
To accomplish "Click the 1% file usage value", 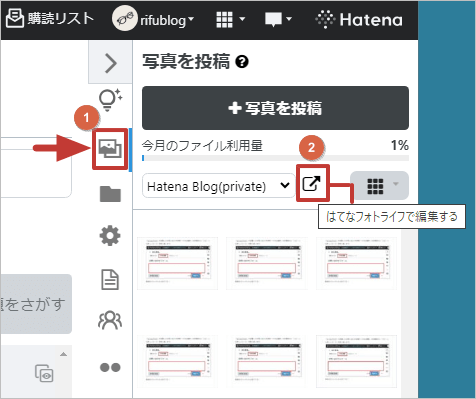I will (x=400, y=145).
